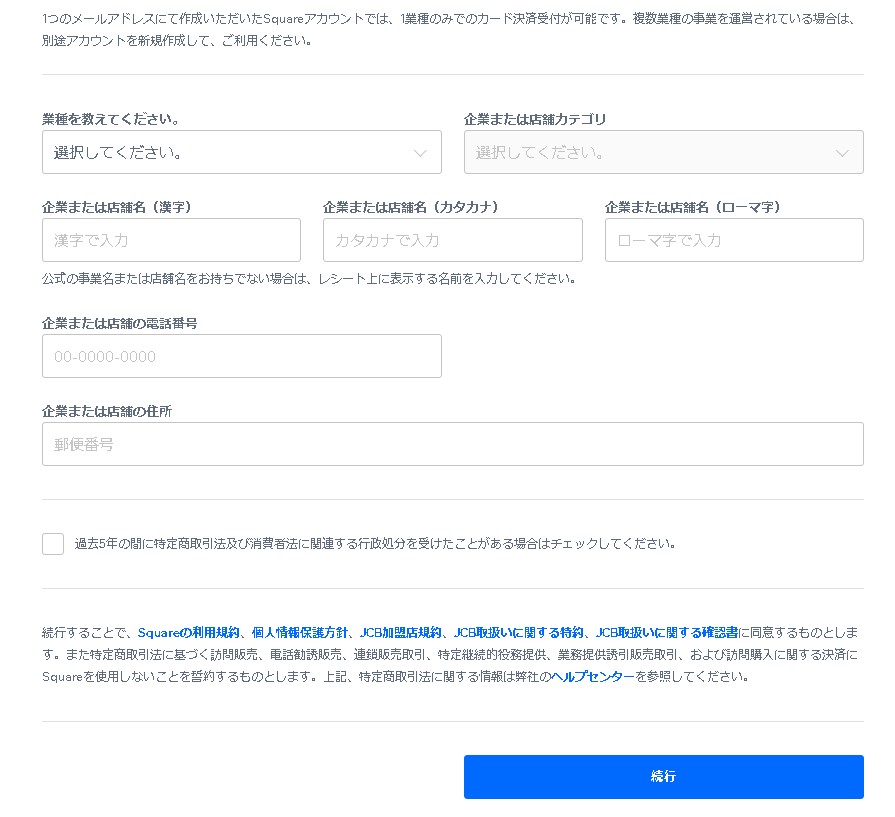This screenshot has height=817, width=895.
Task: Open the JCB加盟店規約 link
Action: click(401, 633)
